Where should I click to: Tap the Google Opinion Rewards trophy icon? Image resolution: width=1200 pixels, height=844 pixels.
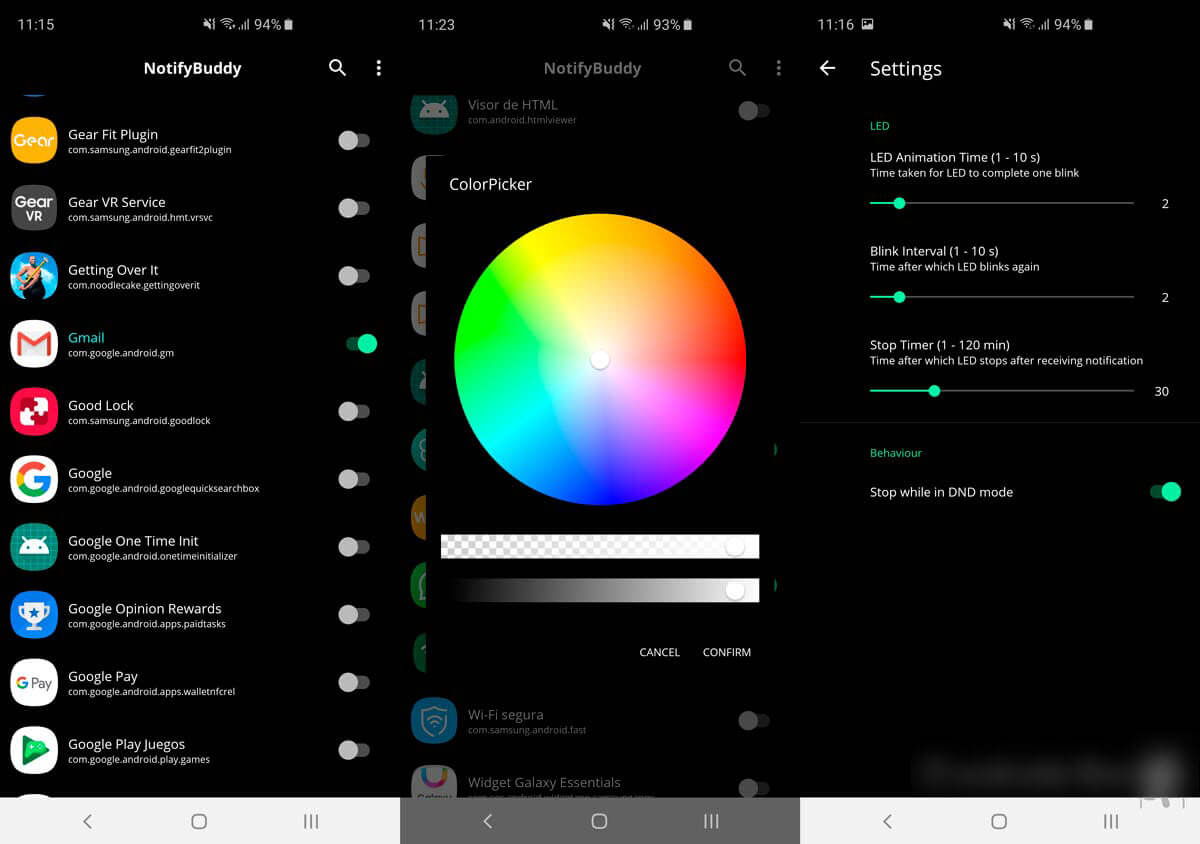[34, 615]
